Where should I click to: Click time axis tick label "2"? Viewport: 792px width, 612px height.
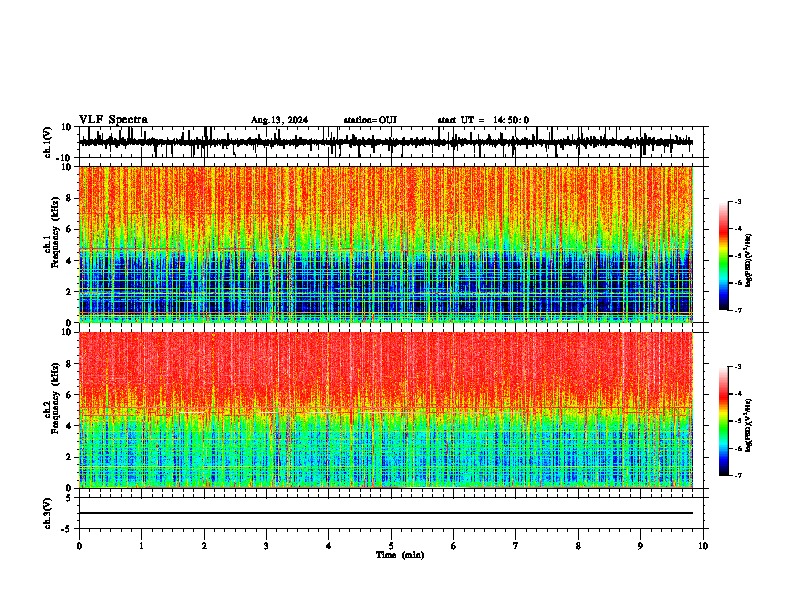tap(204, 546)
